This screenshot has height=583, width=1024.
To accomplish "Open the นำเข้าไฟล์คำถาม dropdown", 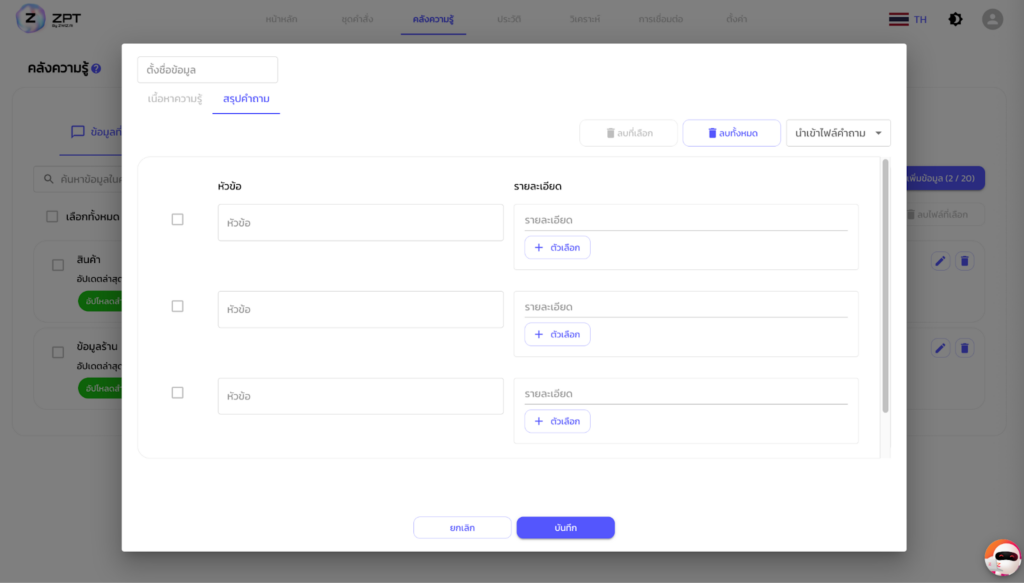I will tap(838, 133).
